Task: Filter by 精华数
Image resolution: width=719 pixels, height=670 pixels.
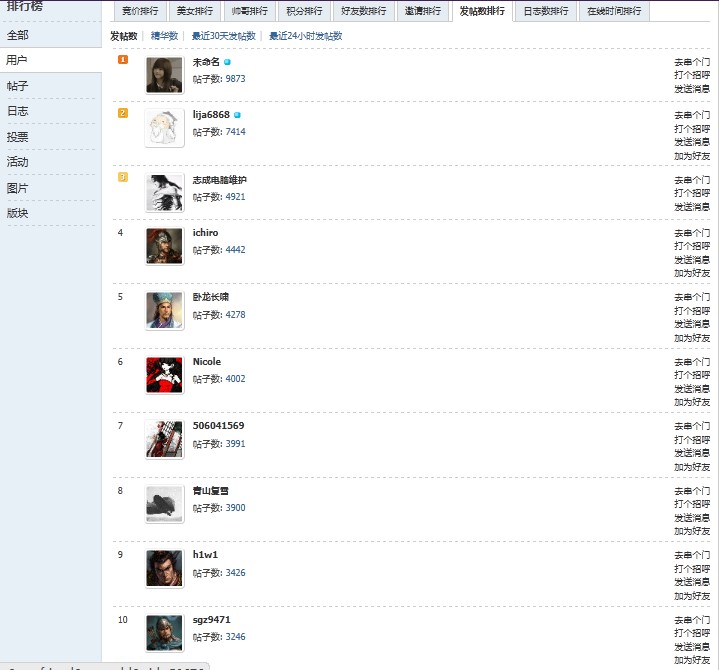Action: coord(164,36)
